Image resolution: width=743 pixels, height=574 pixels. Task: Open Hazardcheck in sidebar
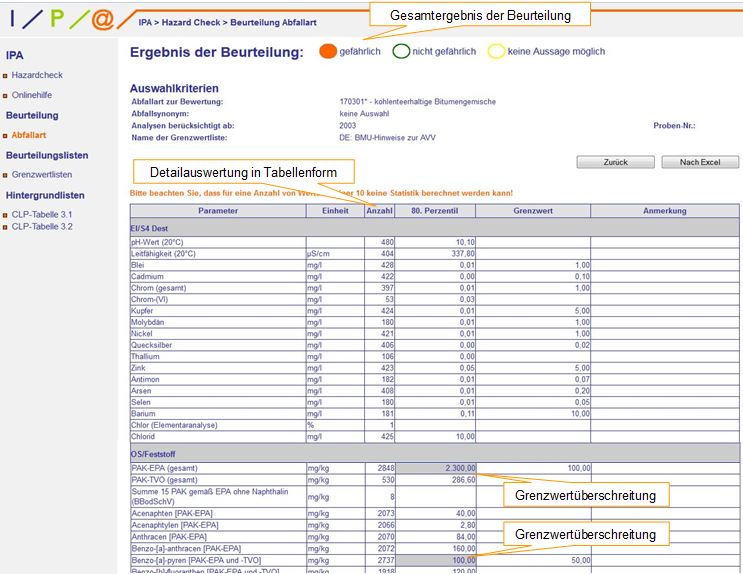tap(37, 75)
